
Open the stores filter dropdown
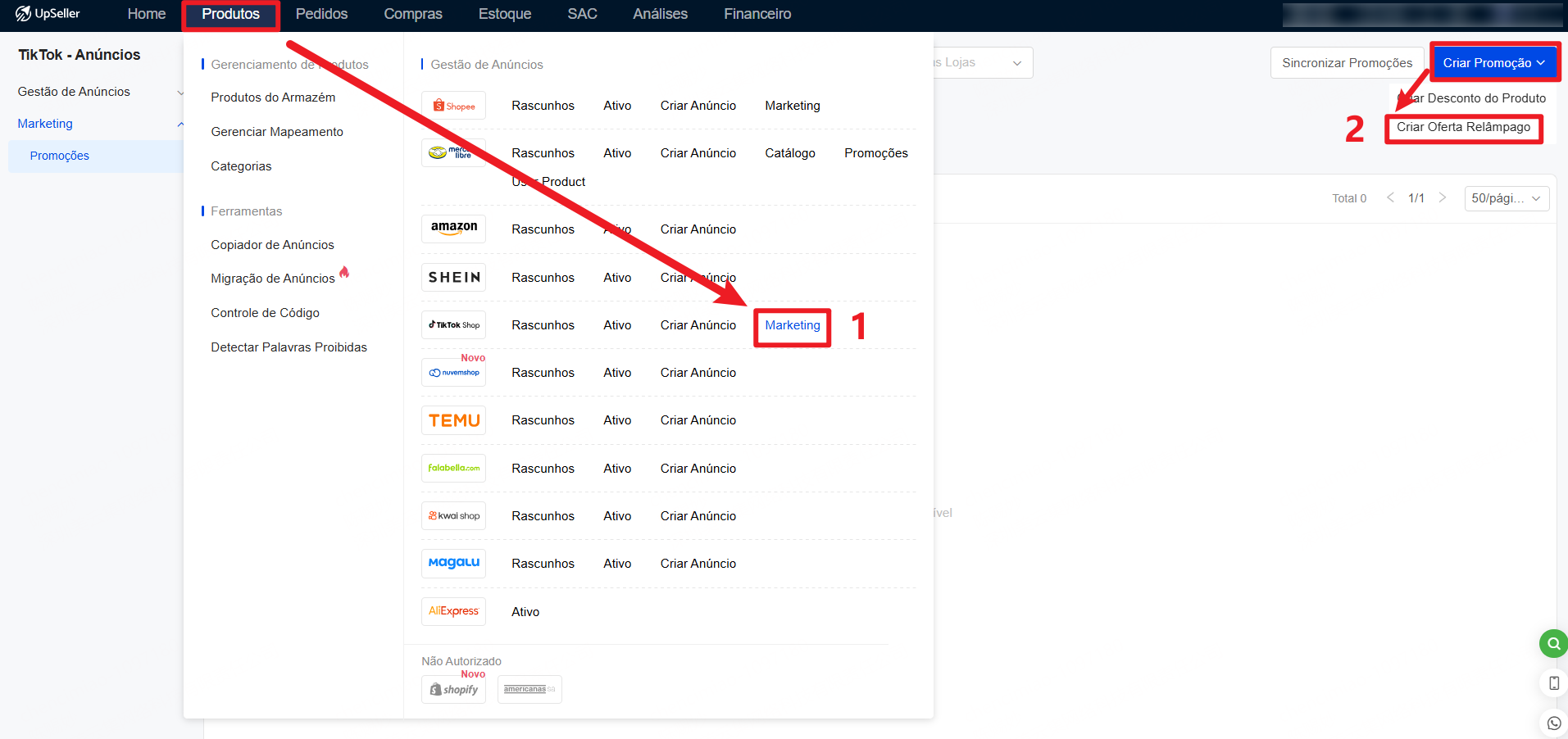(x=983, y=62)
